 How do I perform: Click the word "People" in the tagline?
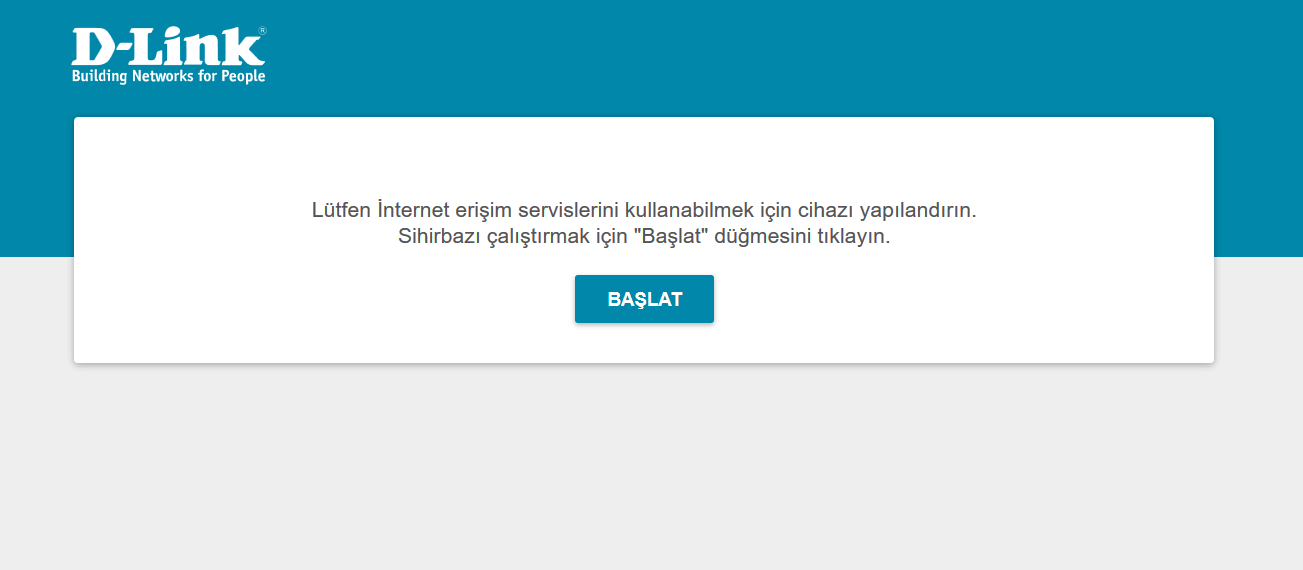243,76
